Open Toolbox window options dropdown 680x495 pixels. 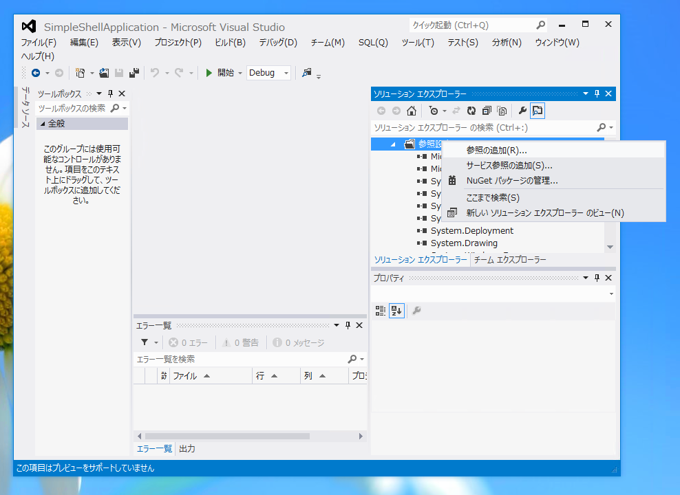coord(99,94)
